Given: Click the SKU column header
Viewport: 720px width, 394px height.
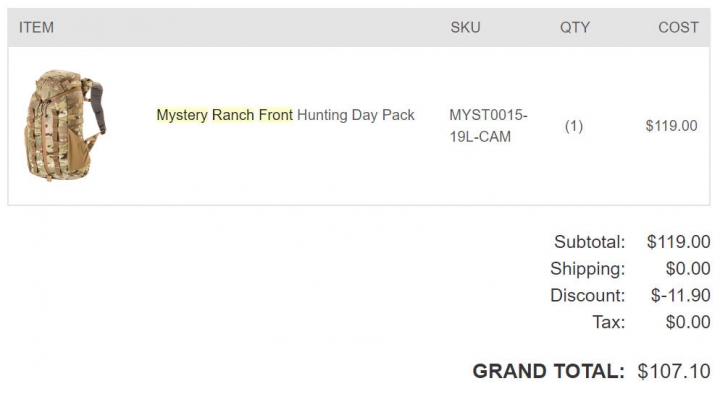Looking at the screenshot, I should tap(465, 28).
